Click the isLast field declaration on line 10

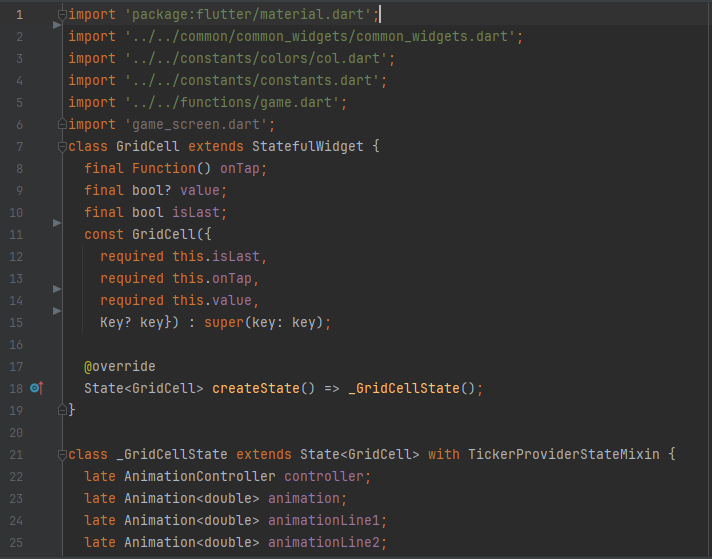(196, 213)
